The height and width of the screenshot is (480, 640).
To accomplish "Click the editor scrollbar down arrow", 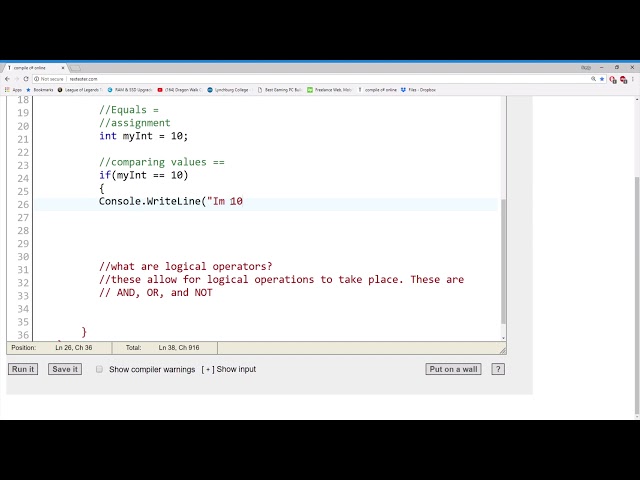I will tap(503, 338).
